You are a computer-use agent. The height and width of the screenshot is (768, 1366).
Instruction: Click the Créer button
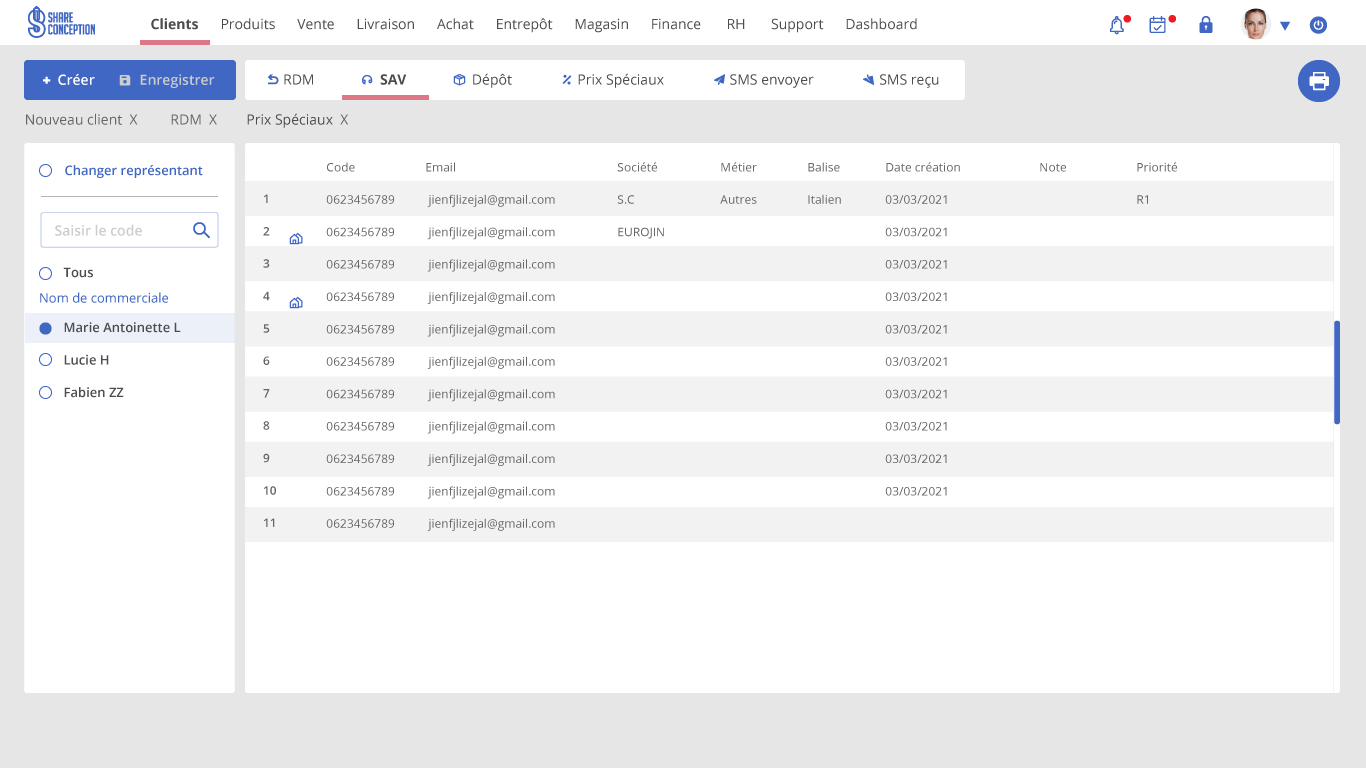tap(68, 80)
